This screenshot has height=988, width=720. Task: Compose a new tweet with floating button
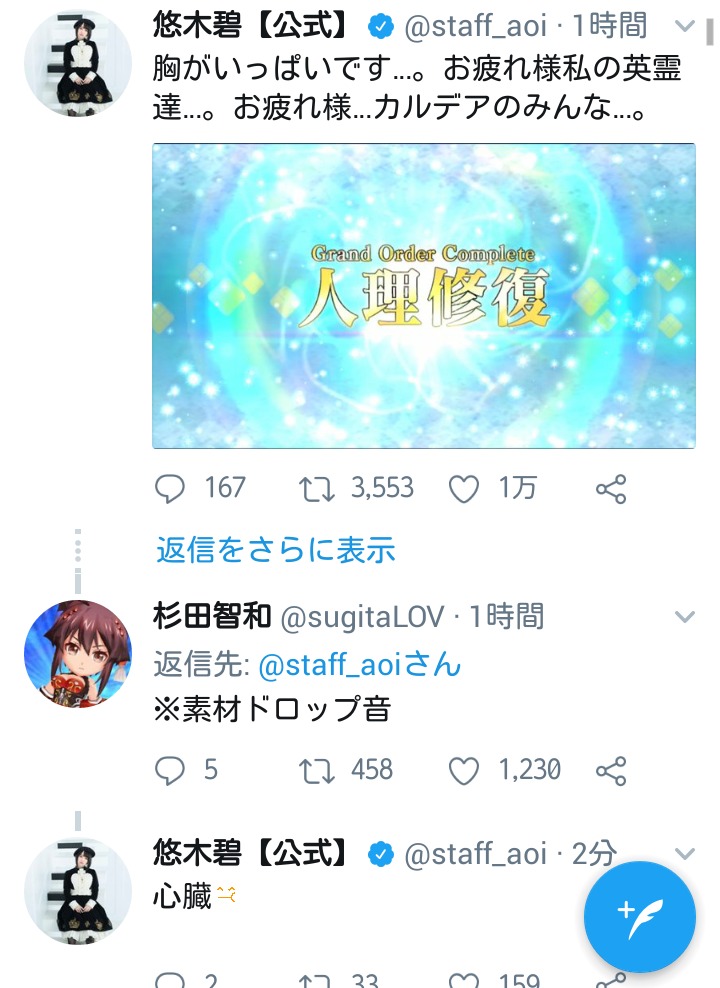639,917
